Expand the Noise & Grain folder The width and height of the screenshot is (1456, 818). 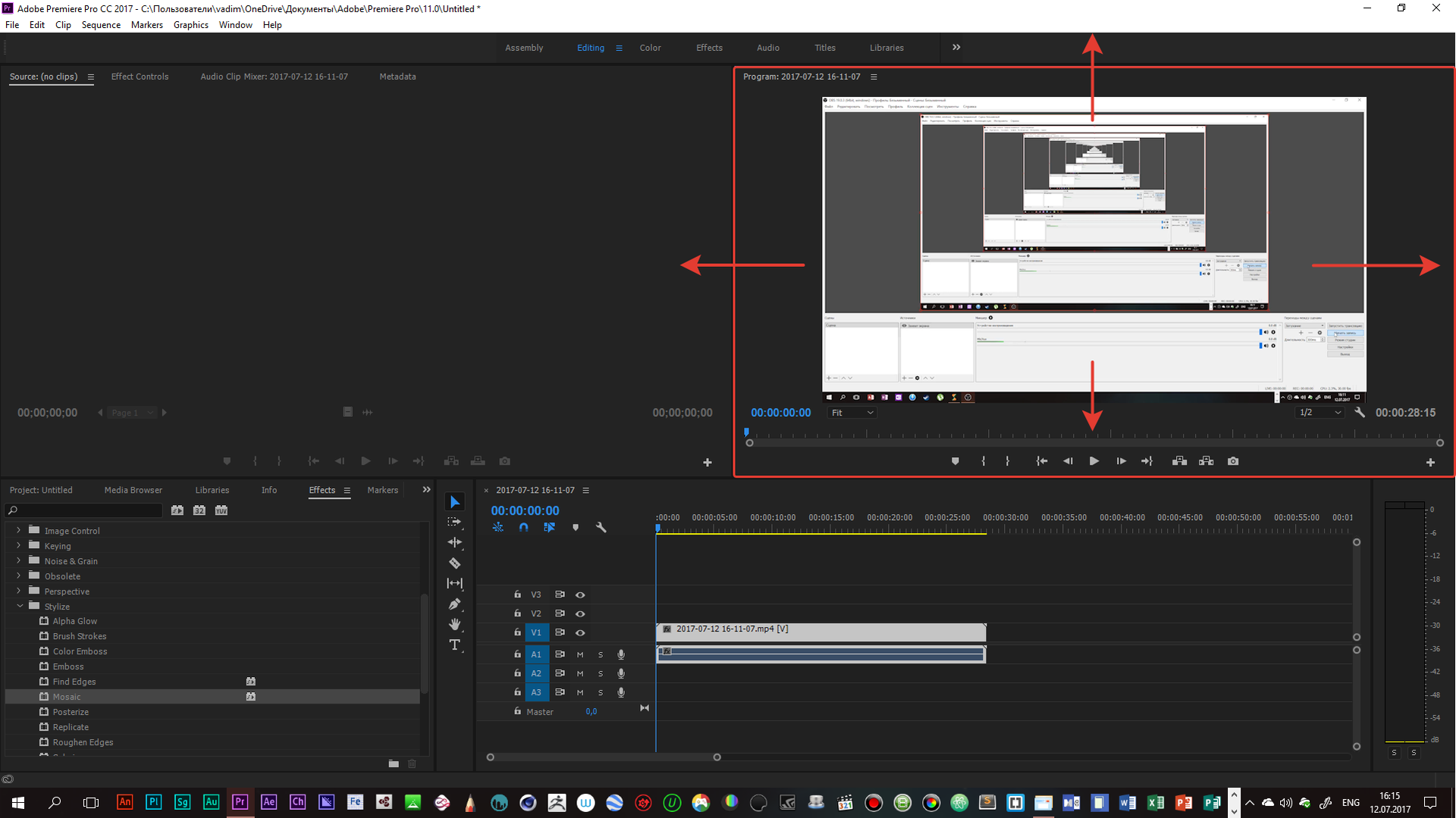pyautogui.click(x=19, y=560)
